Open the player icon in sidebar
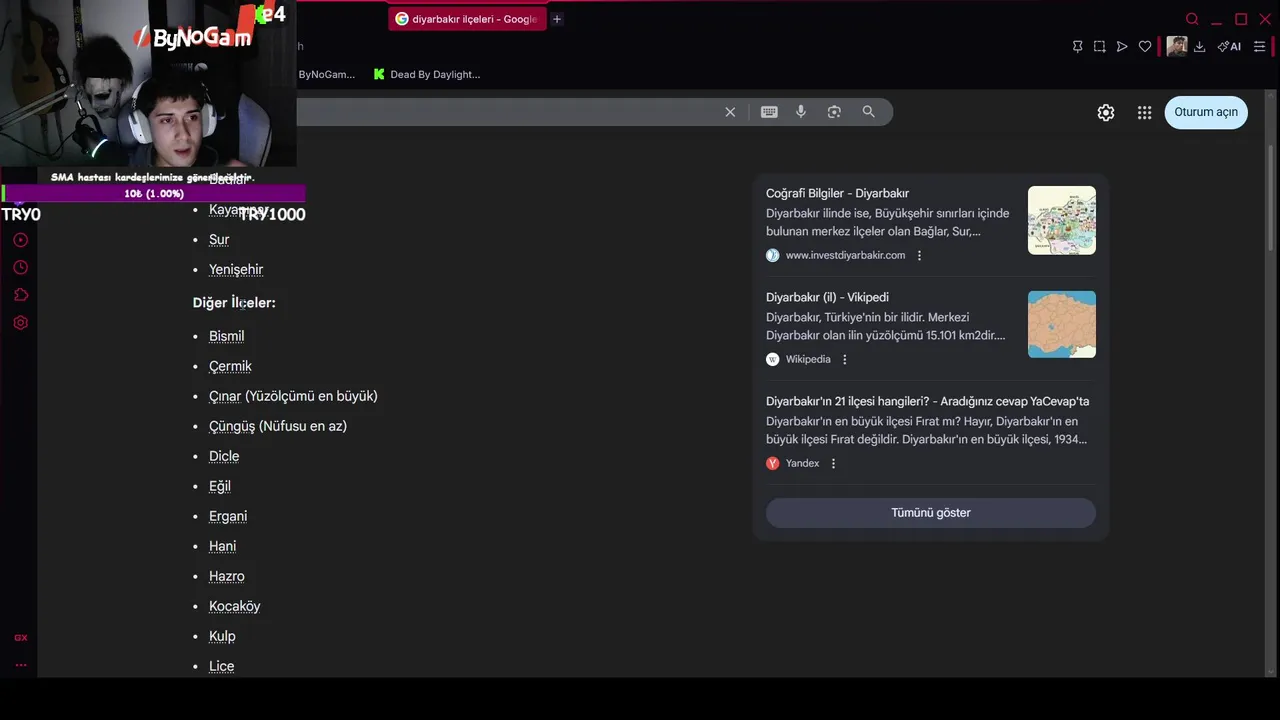The image size is (1280, 720). coord(21,240)
